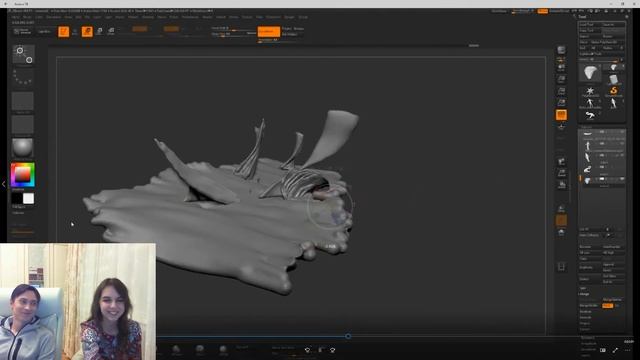Click Import in Tool panel
The image size is (640, 360).
pos(590,36)
